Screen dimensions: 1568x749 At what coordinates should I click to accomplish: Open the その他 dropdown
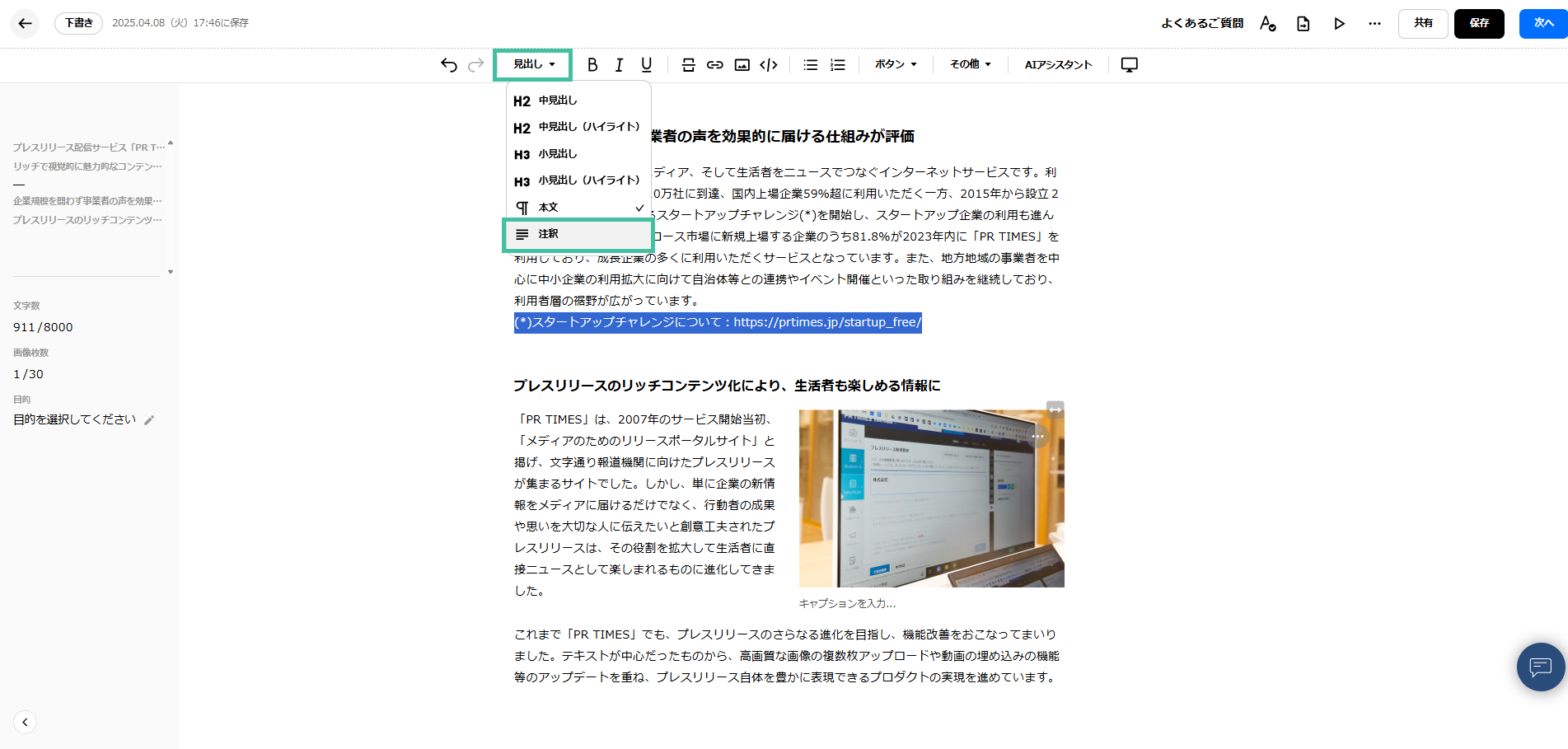tap(970, 64)
